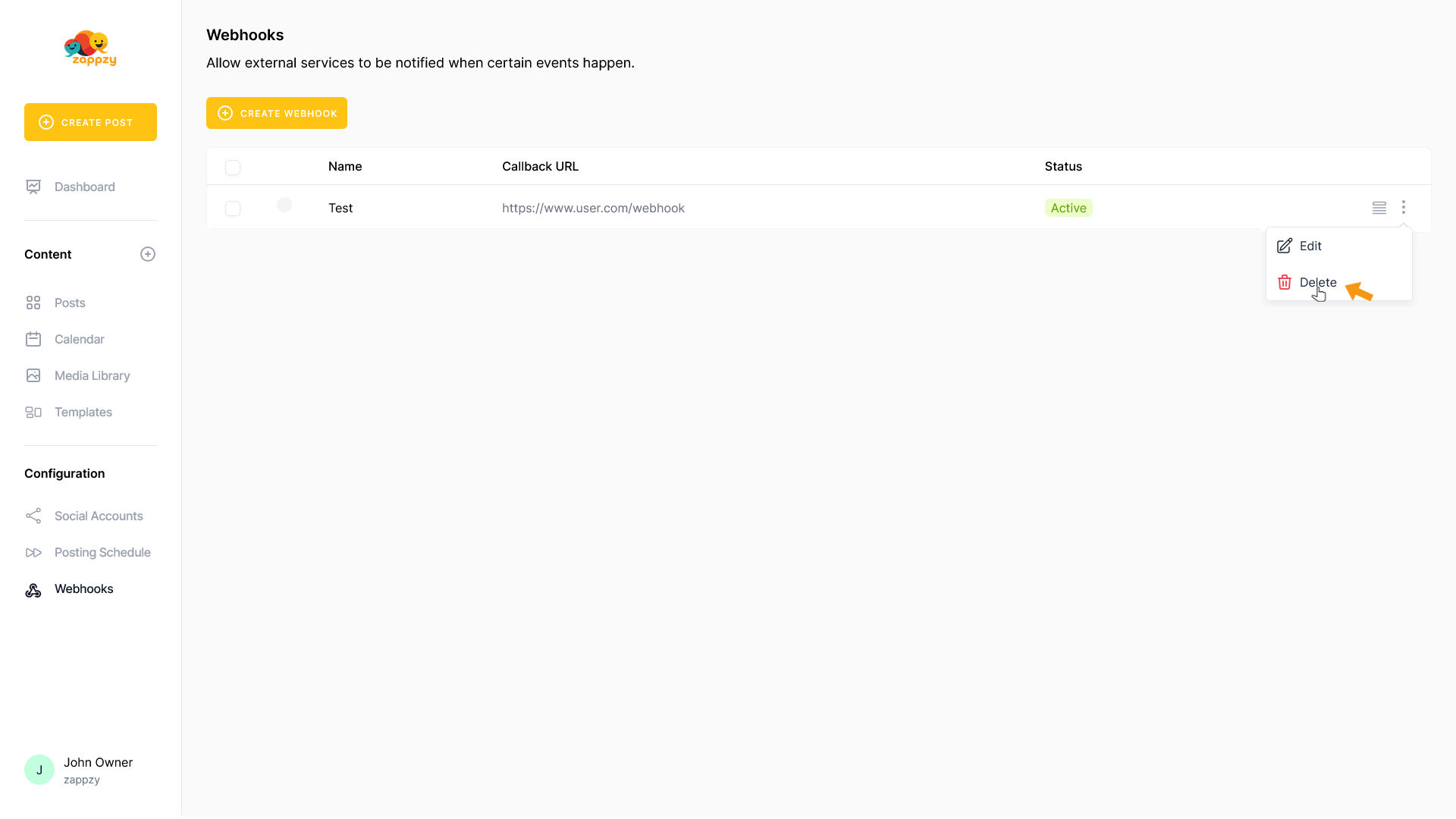The width and height of the screenshot is (1456, 819).
Task: Toggle the select-all checkbox in header
Action: (x=233, y=168)
